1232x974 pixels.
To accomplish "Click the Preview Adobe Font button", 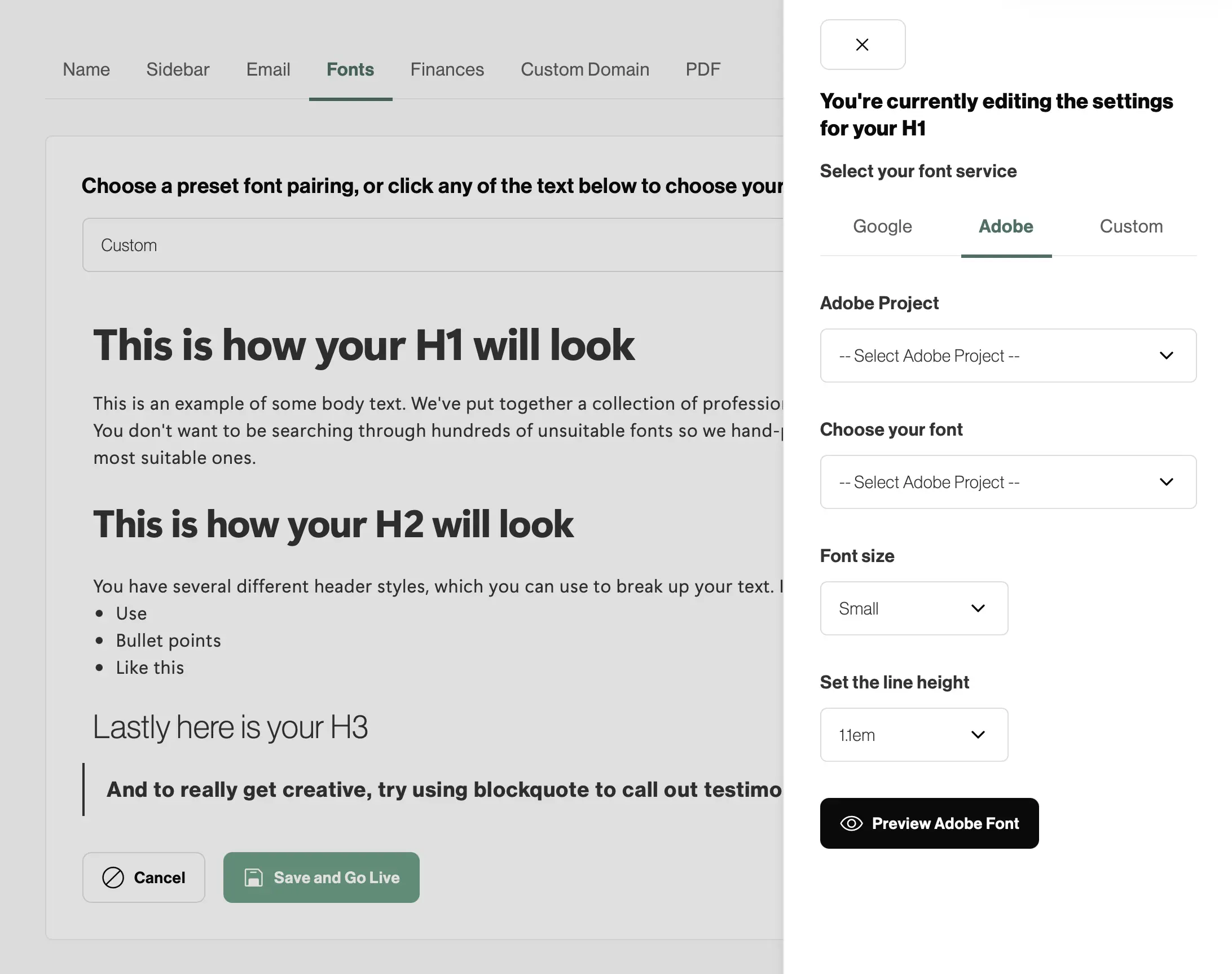I will tap(929, 823).
